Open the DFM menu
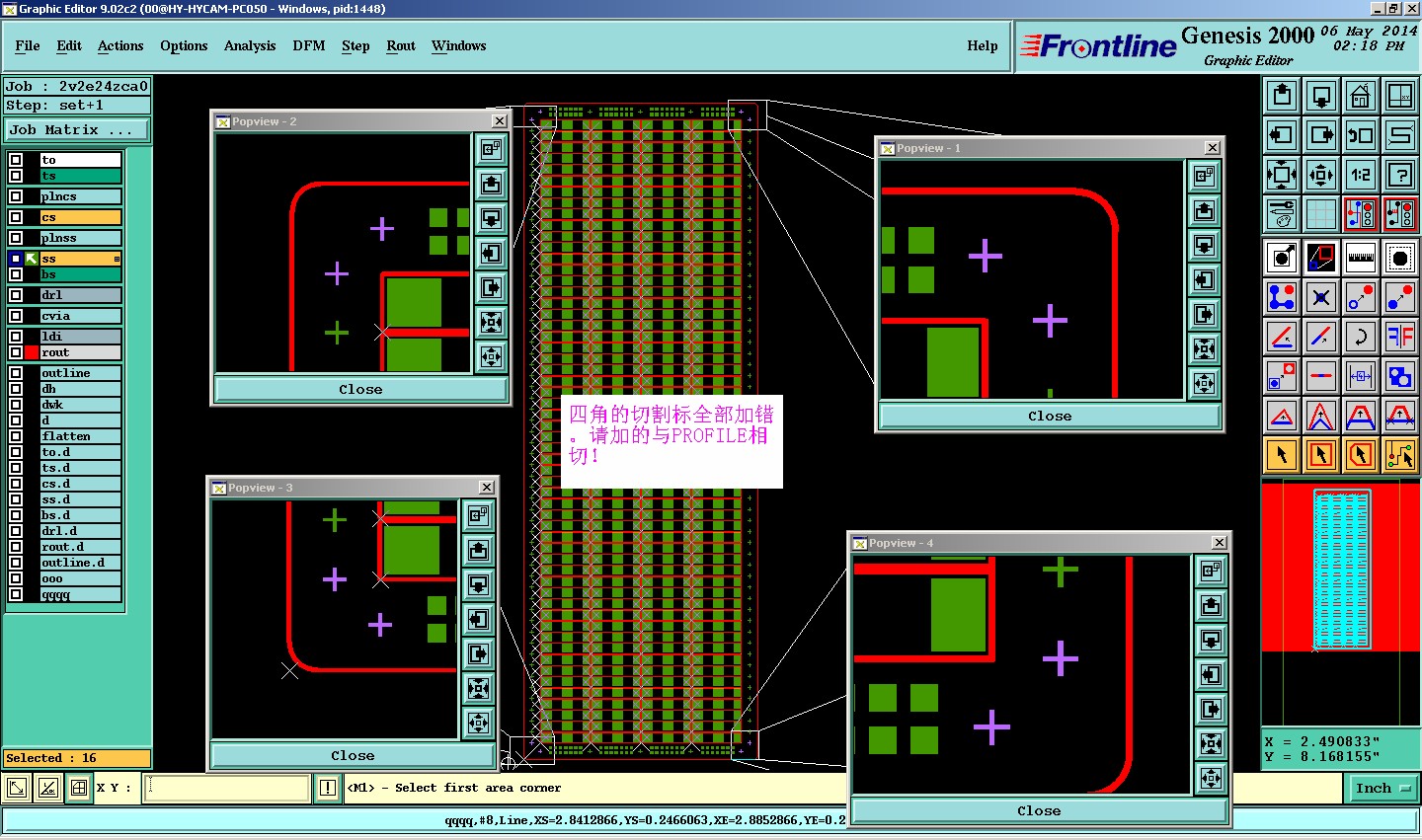The height and width of the screenshot is (840, 1422). (309, 45)
